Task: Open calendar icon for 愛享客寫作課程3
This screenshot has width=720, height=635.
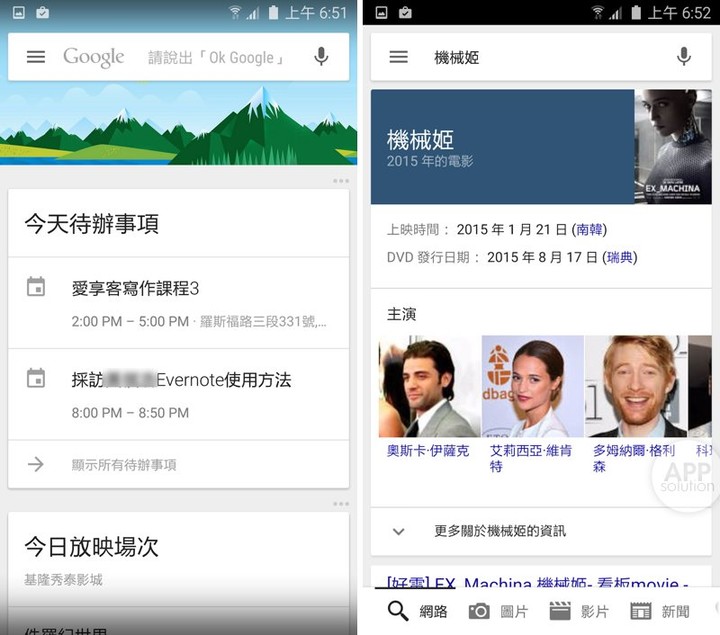Action: pyautogui.click(x=36, y=288)
